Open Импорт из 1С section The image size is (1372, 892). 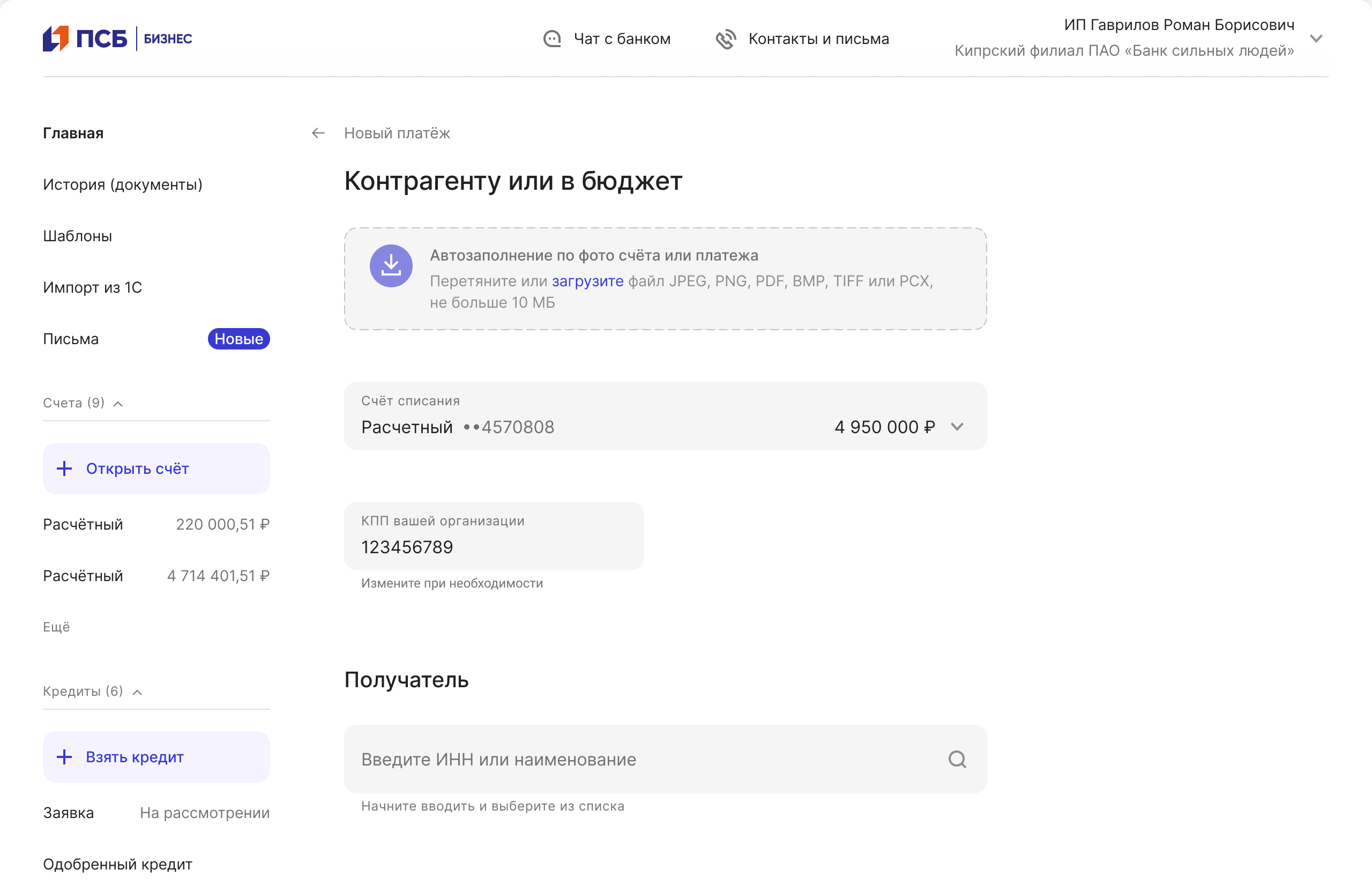[x=92, y=287]
